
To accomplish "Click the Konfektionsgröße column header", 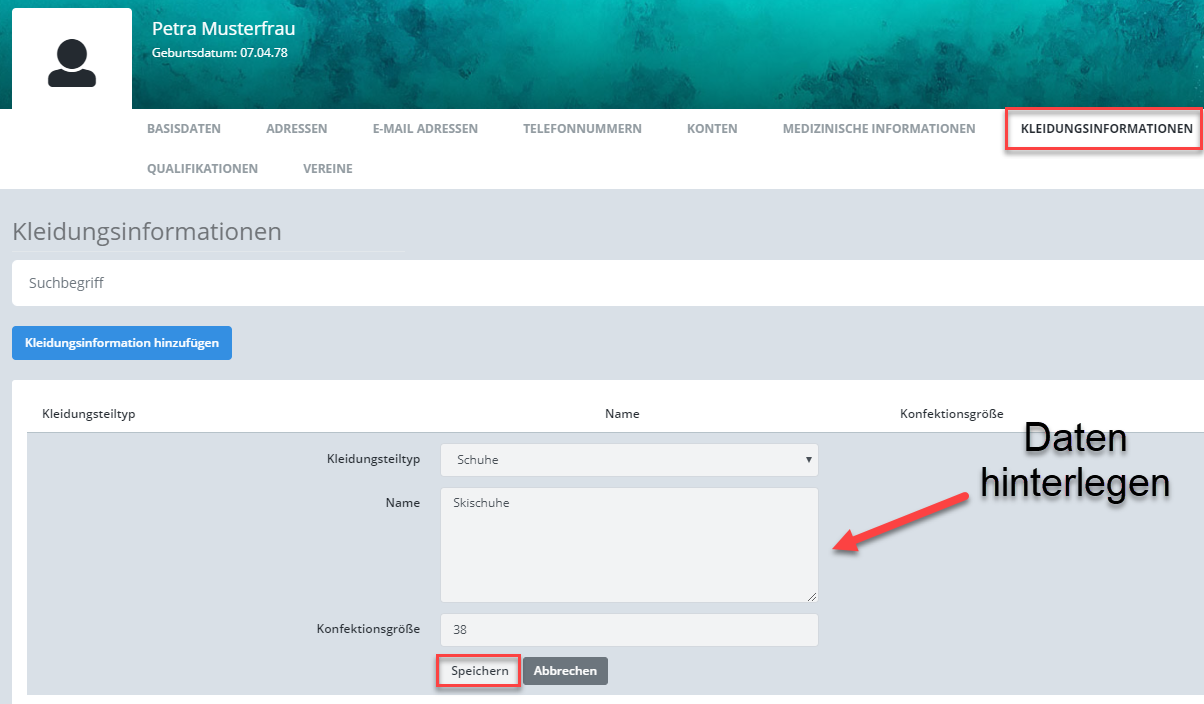I will 951,414.
